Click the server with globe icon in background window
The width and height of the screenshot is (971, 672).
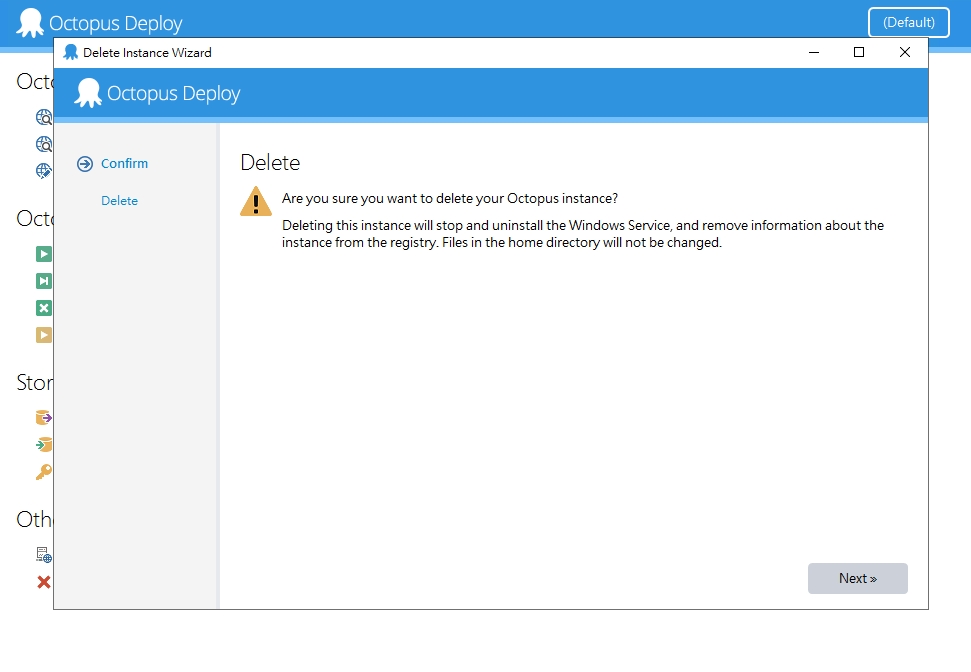44,554
